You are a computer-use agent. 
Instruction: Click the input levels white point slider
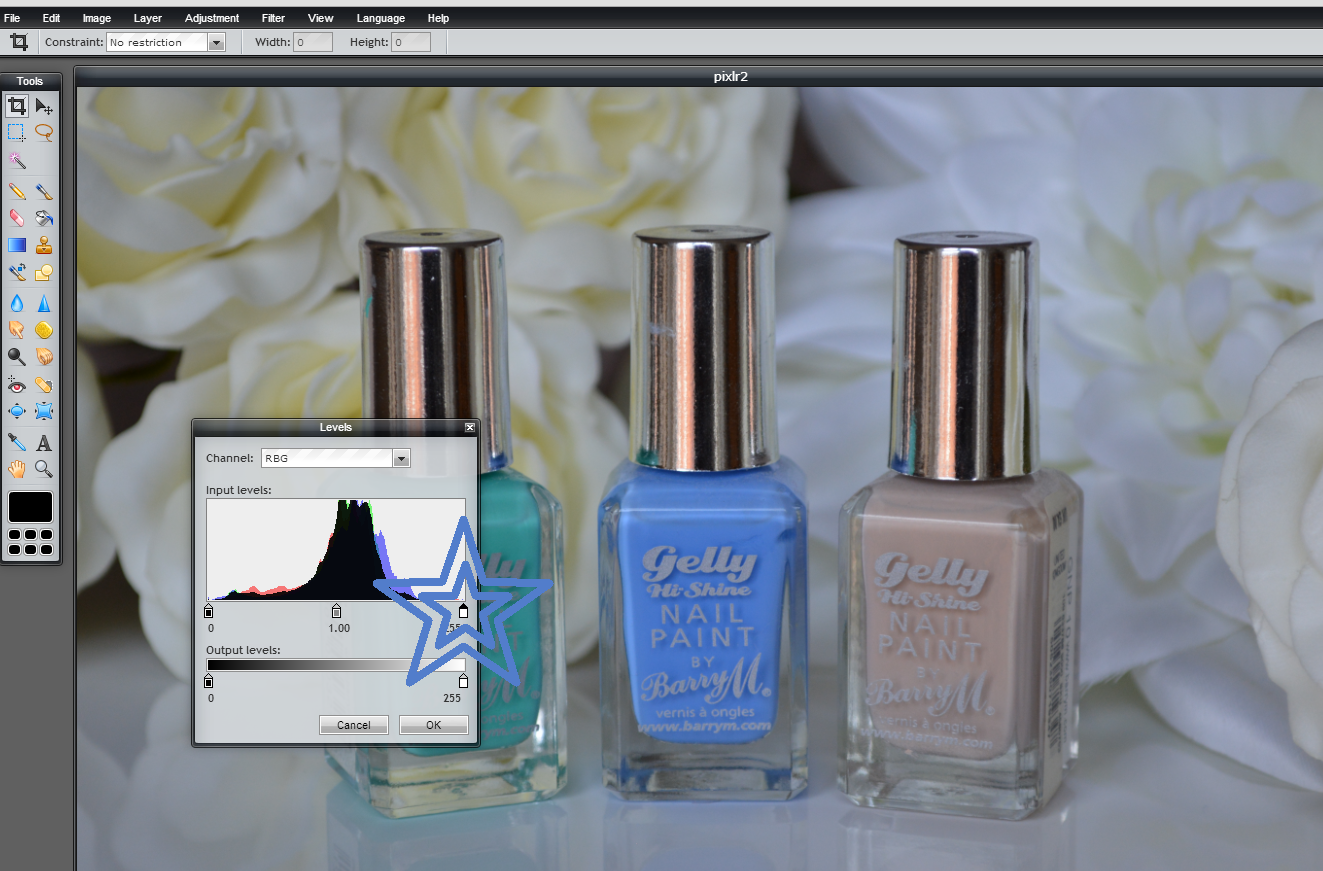[463, 611]
